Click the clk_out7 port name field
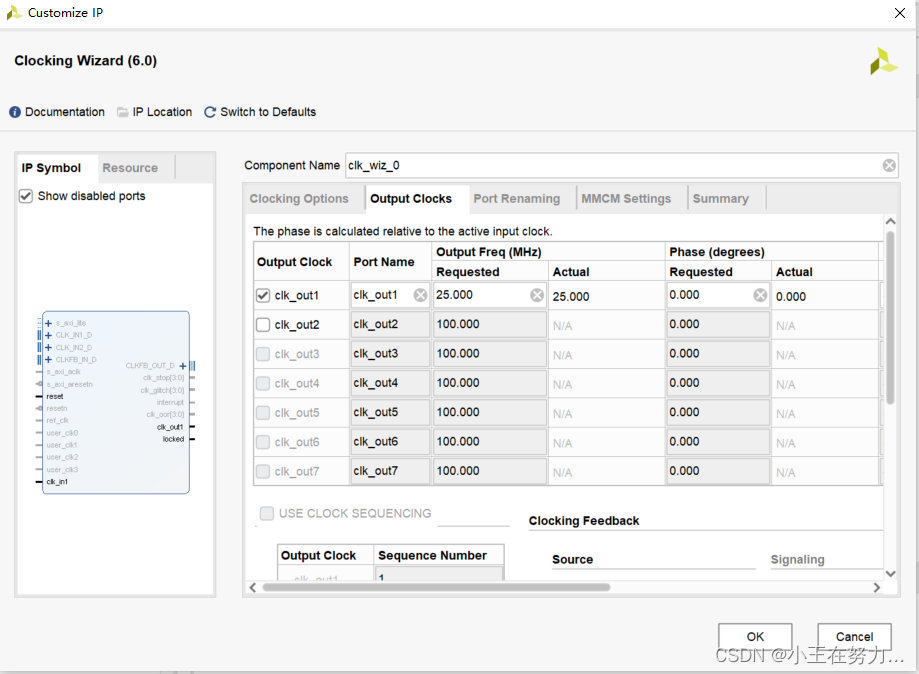 390,471
